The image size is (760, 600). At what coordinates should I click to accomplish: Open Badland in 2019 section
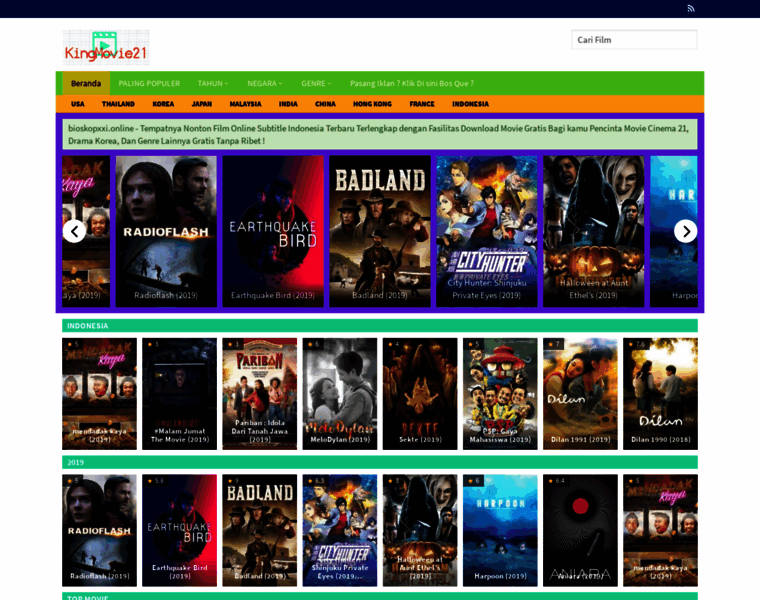260,530
